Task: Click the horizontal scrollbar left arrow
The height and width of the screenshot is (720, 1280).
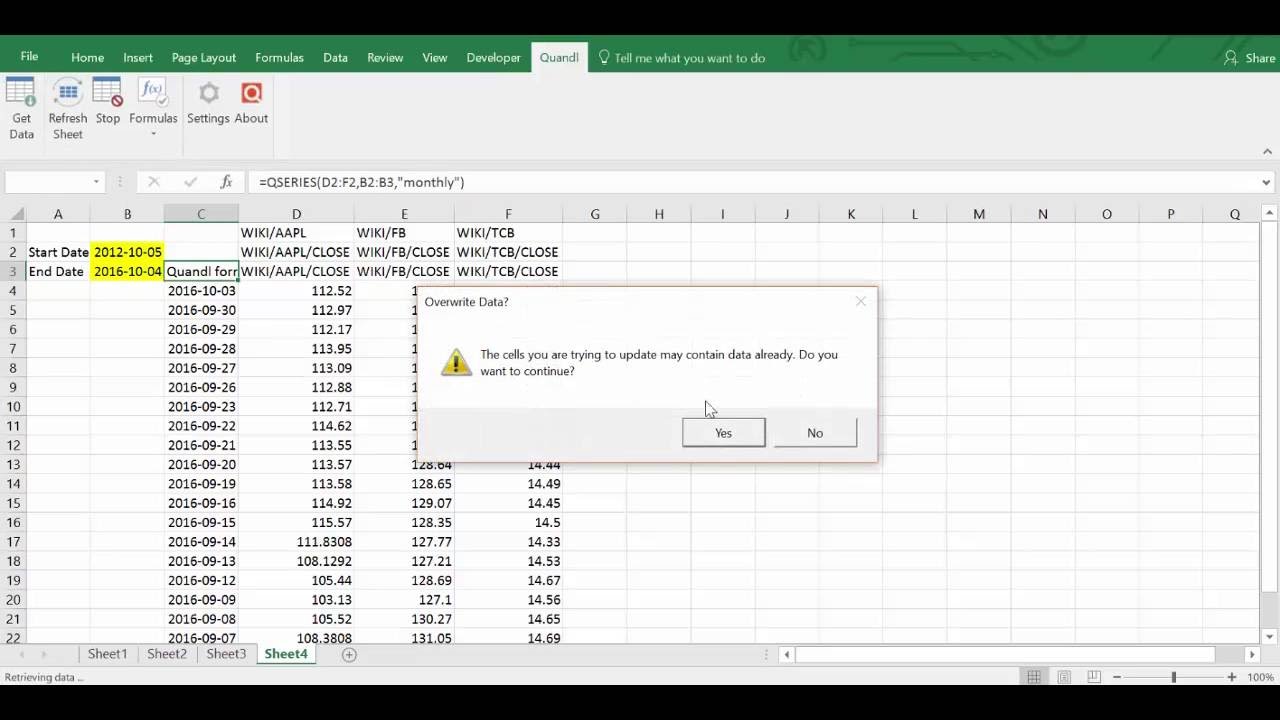Action: tap(787, 654)
